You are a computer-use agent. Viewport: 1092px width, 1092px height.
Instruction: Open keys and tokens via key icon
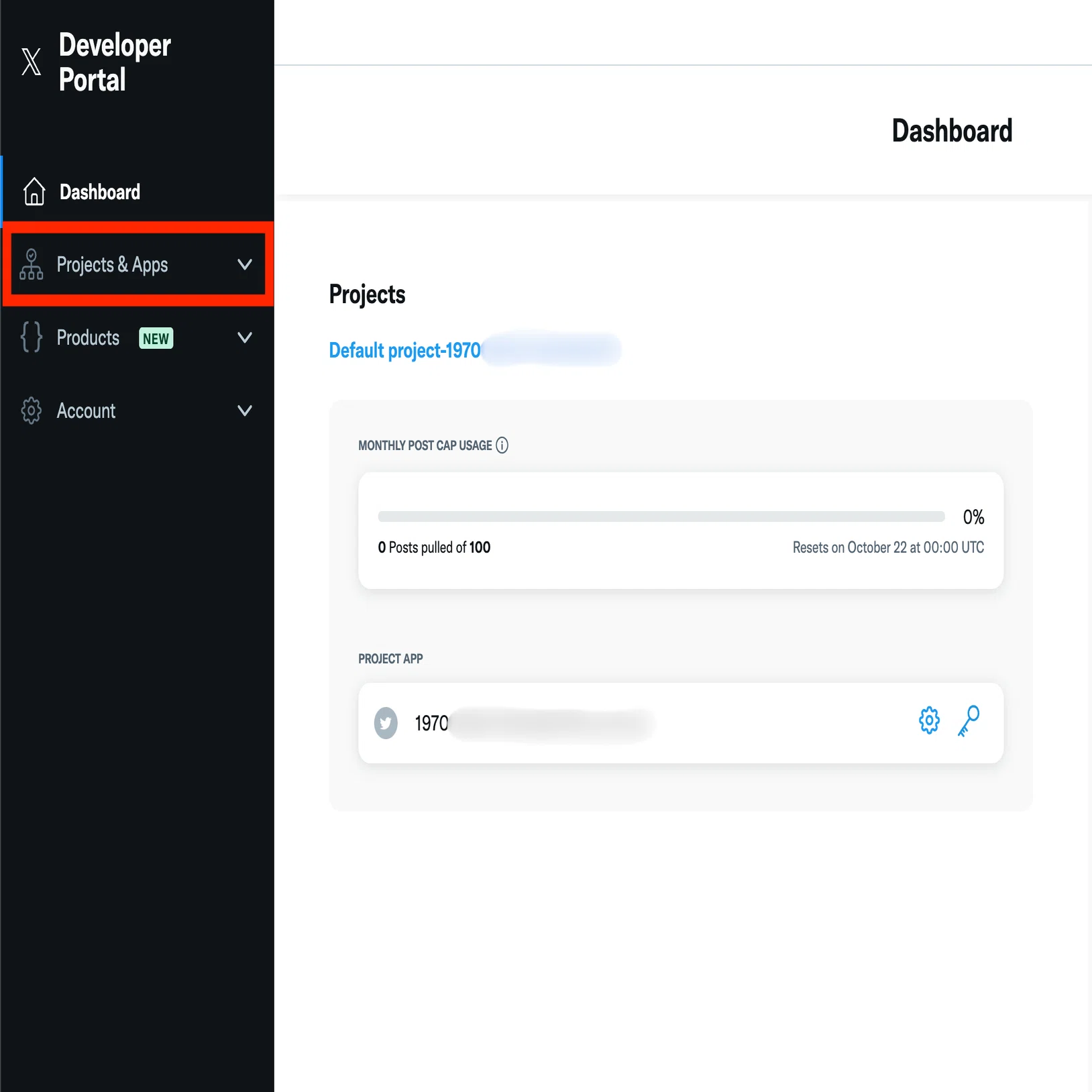coord(969,721)
